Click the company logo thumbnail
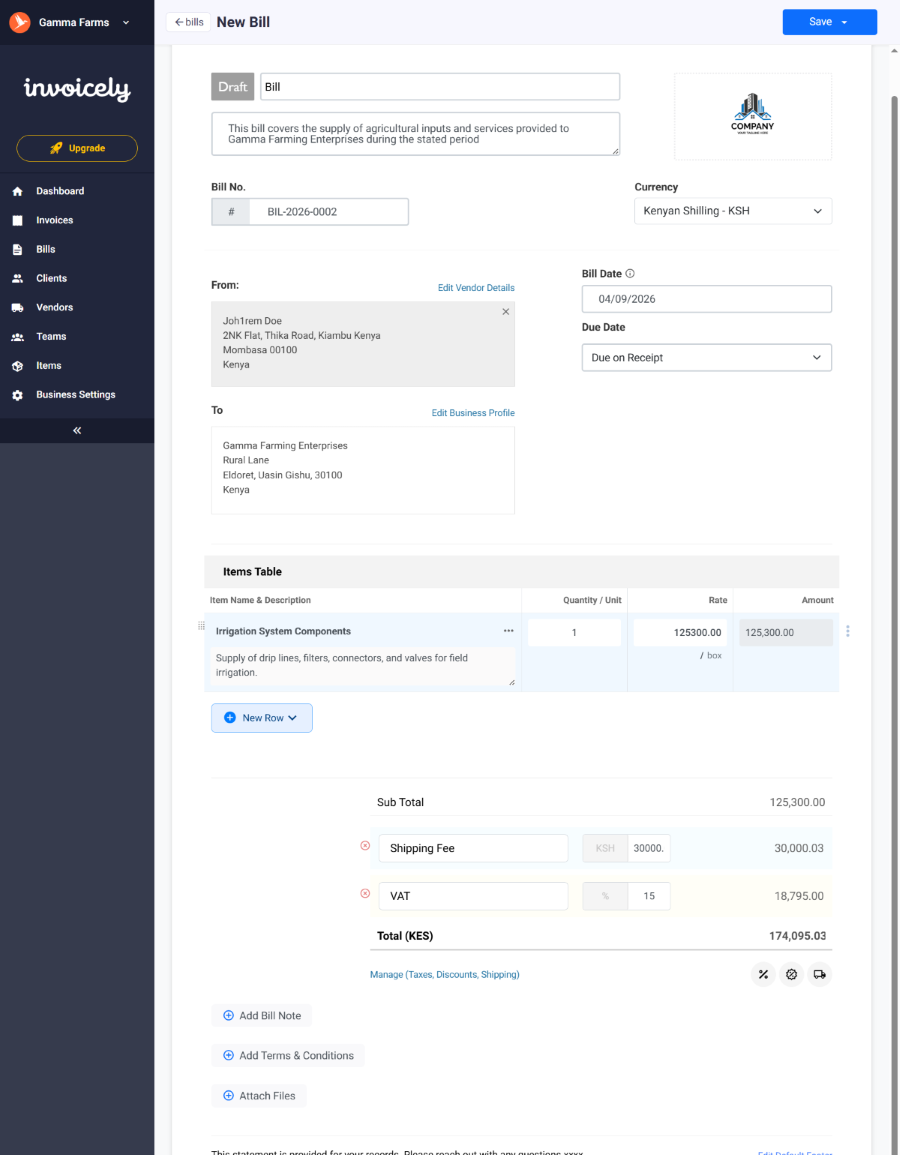Viewport: 900px width, 1155px height. click(x=753, y=116)
